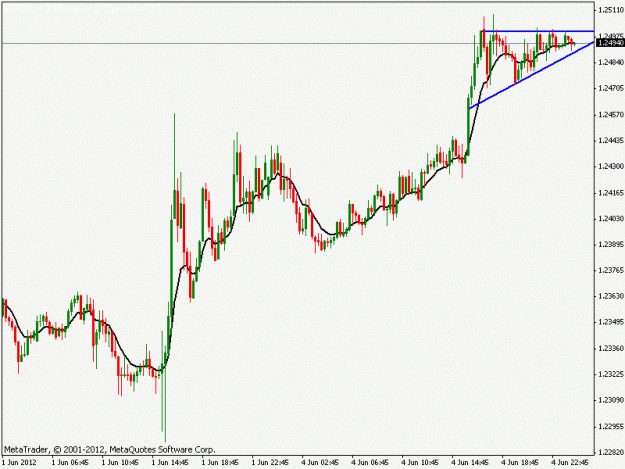Click the '1 Jun 2012' date label
625x469 pixels.
coord(19,463)
